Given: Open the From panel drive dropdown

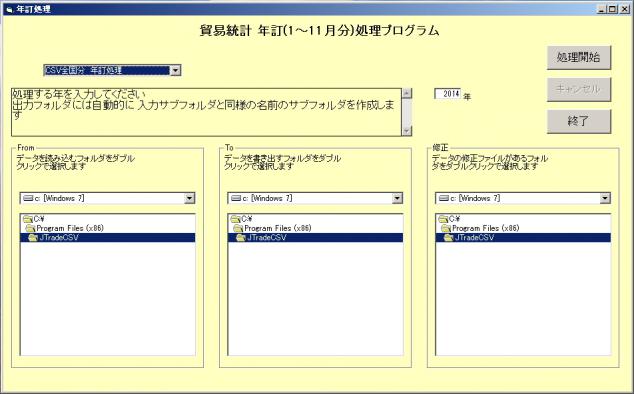Looking at the screenshot, I should coord(189,198).
